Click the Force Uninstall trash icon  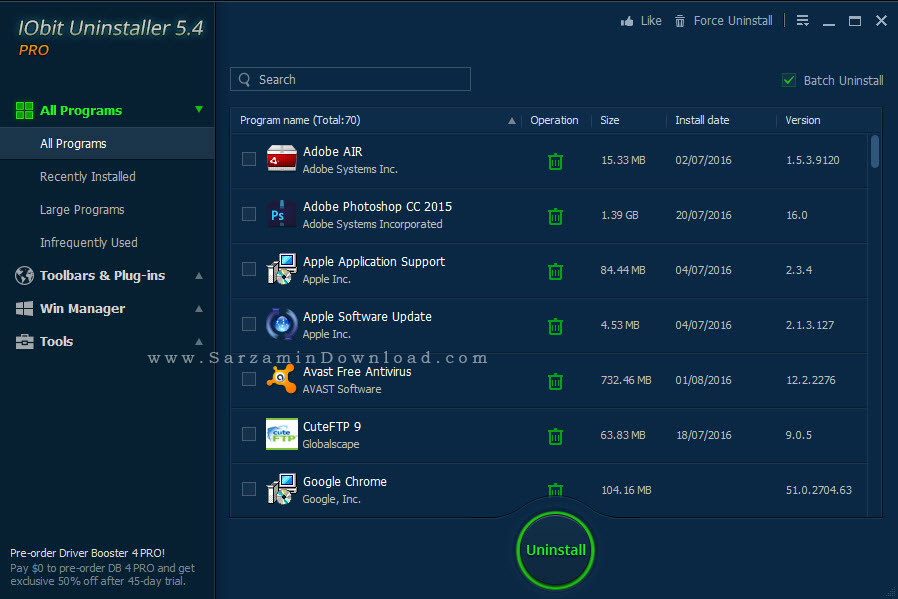click(680, 21)
